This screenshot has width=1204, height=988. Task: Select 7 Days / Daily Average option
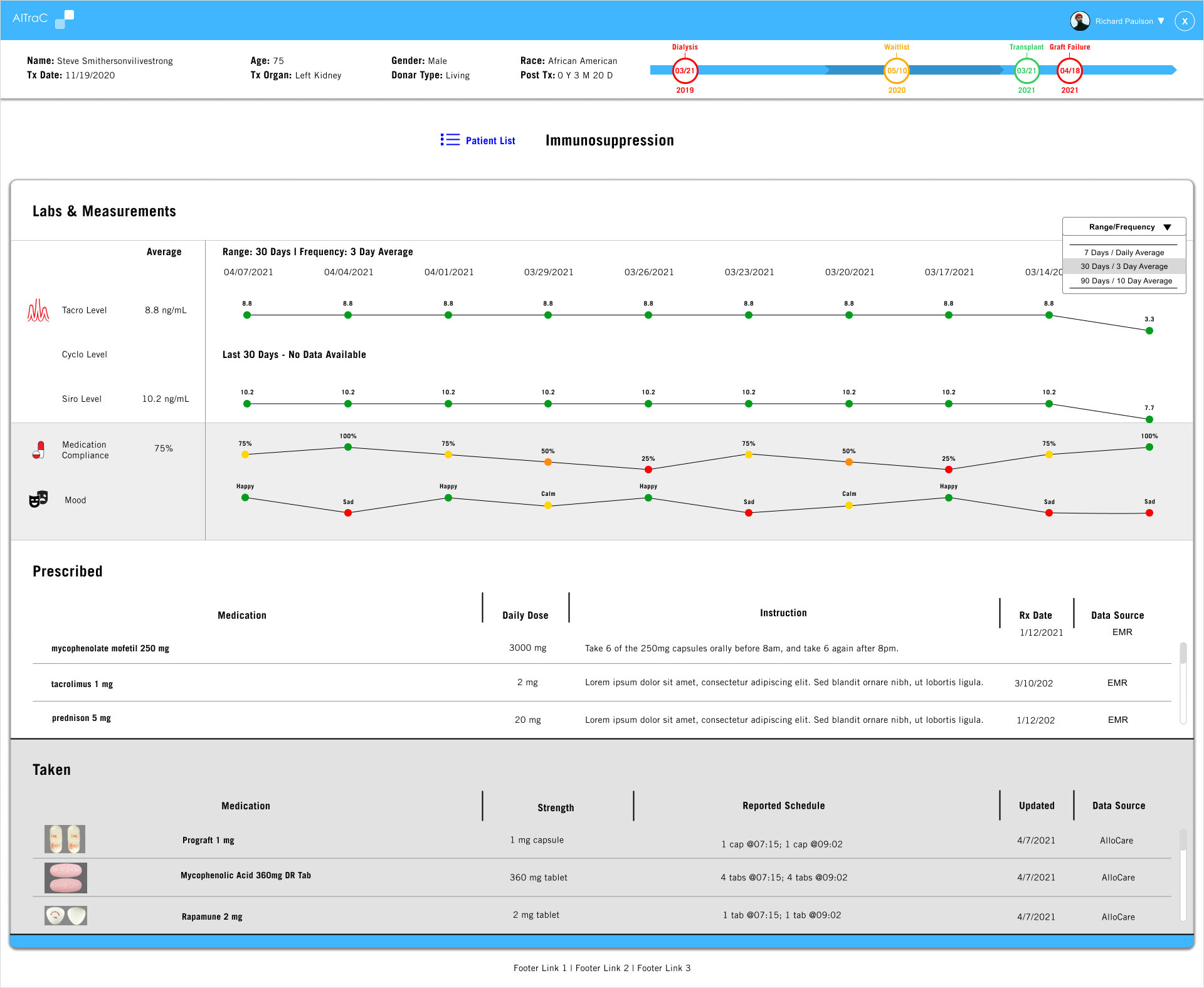click(x=1124, y=253)
